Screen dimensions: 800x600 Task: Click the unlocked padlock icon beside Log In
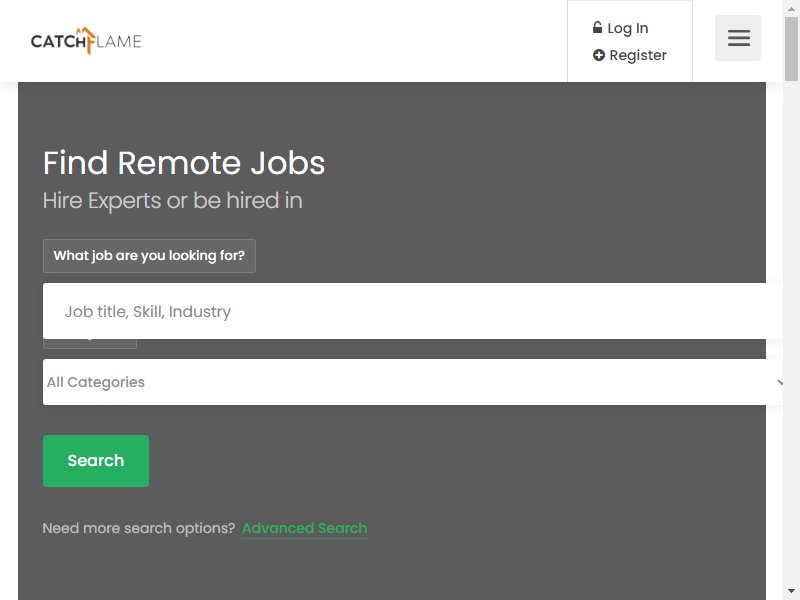point(597,28)
